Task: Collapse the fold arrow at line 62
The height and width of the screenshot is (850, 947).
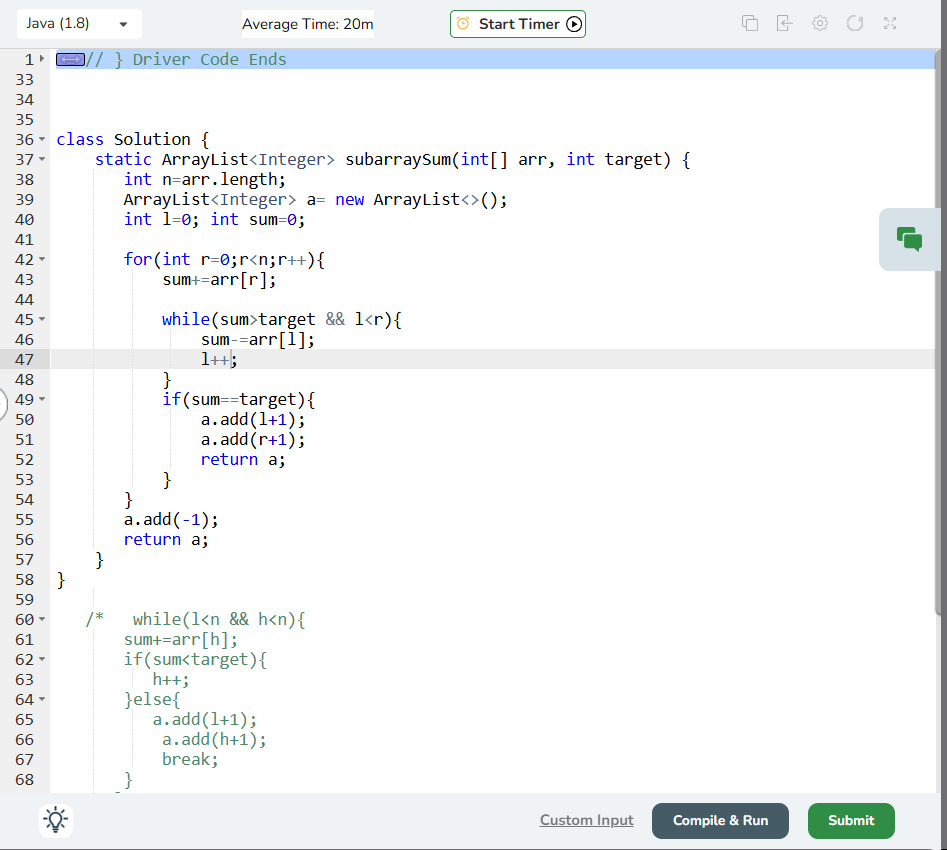Action: point(42,659)
